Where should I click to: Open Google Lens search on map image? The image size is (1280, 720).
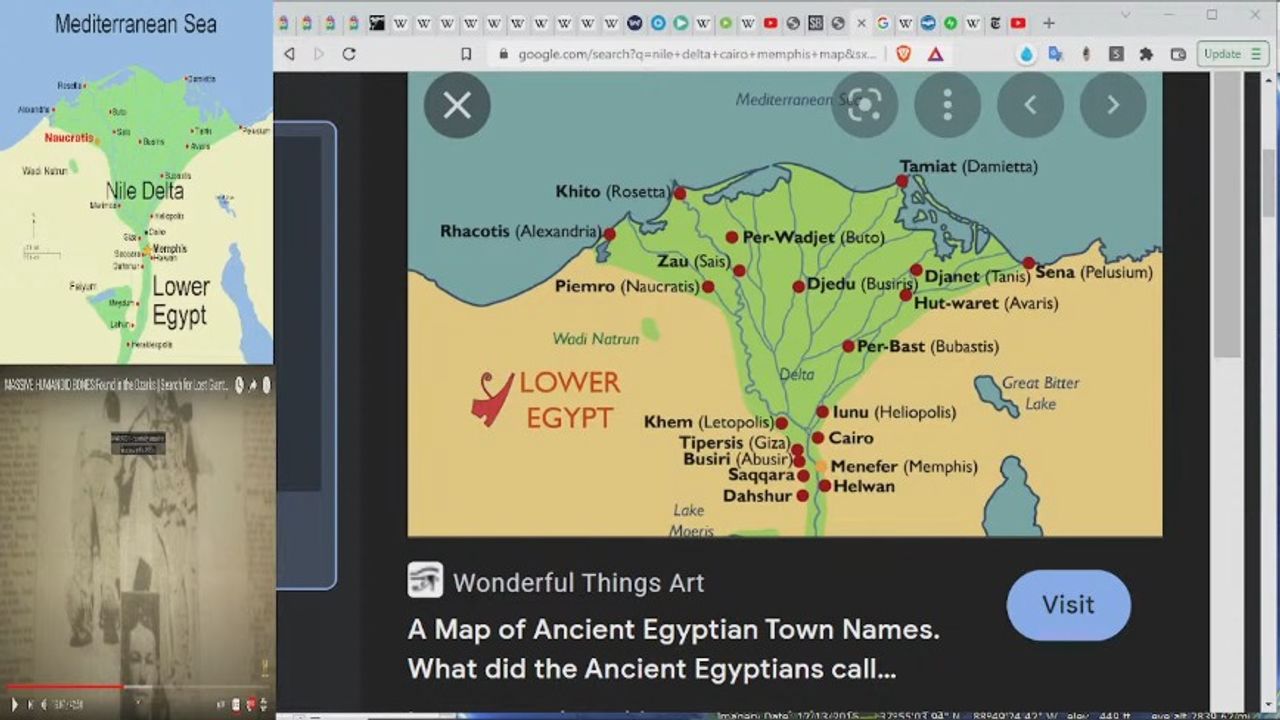click(864, 105)
